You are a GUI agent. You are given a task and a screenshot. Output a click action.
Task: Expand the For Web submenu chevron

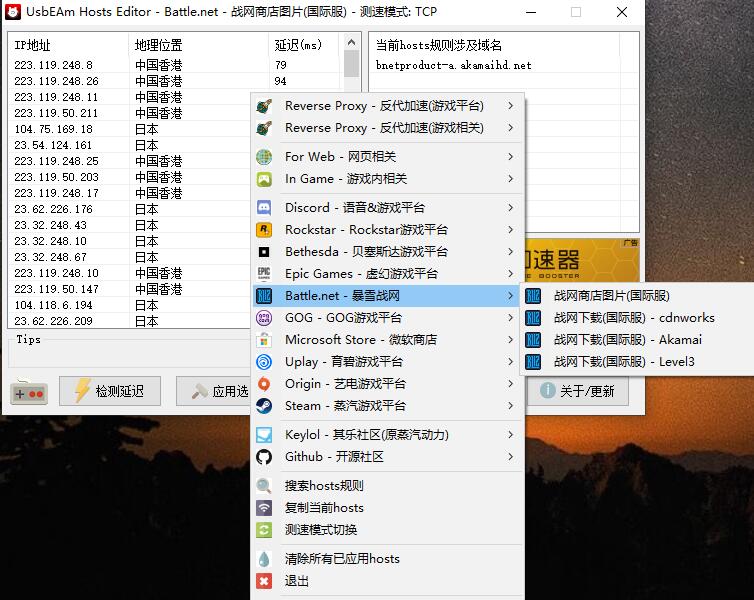point(510,157)
